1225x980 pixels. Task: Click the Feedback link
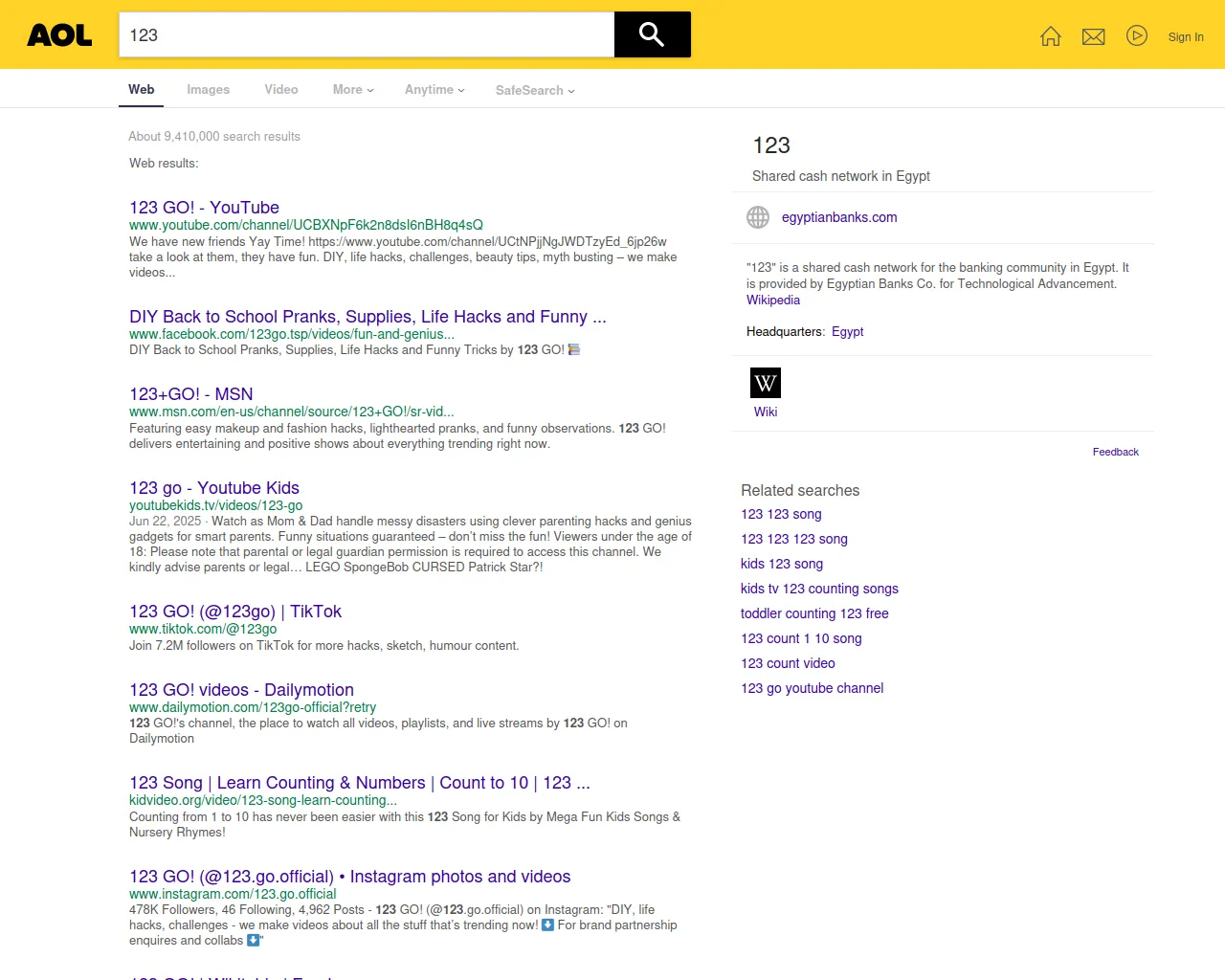1115,452
